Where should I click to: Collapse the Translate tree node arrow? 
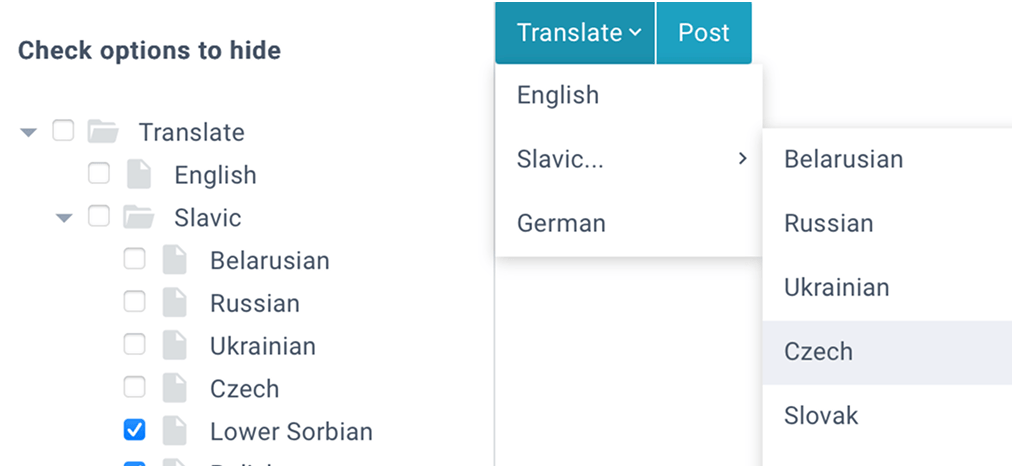pos(28,132)
